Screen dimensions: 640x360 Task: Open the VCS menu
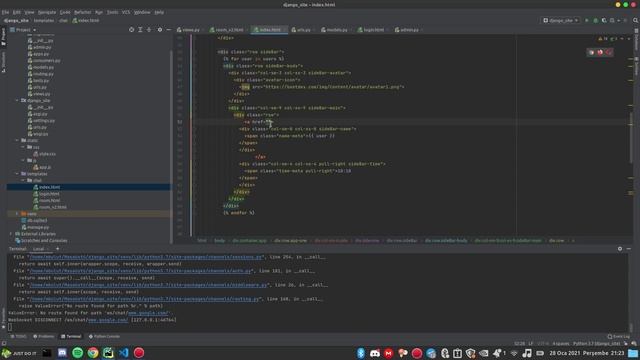point(126,12)
